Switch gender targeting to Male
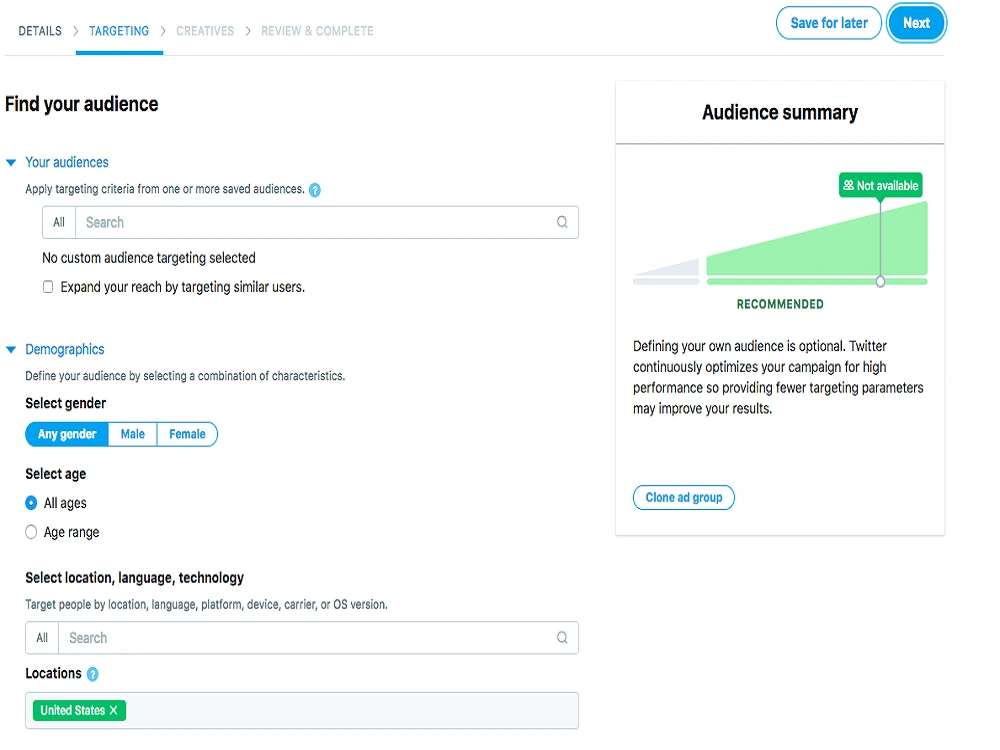 pos(132,434)
